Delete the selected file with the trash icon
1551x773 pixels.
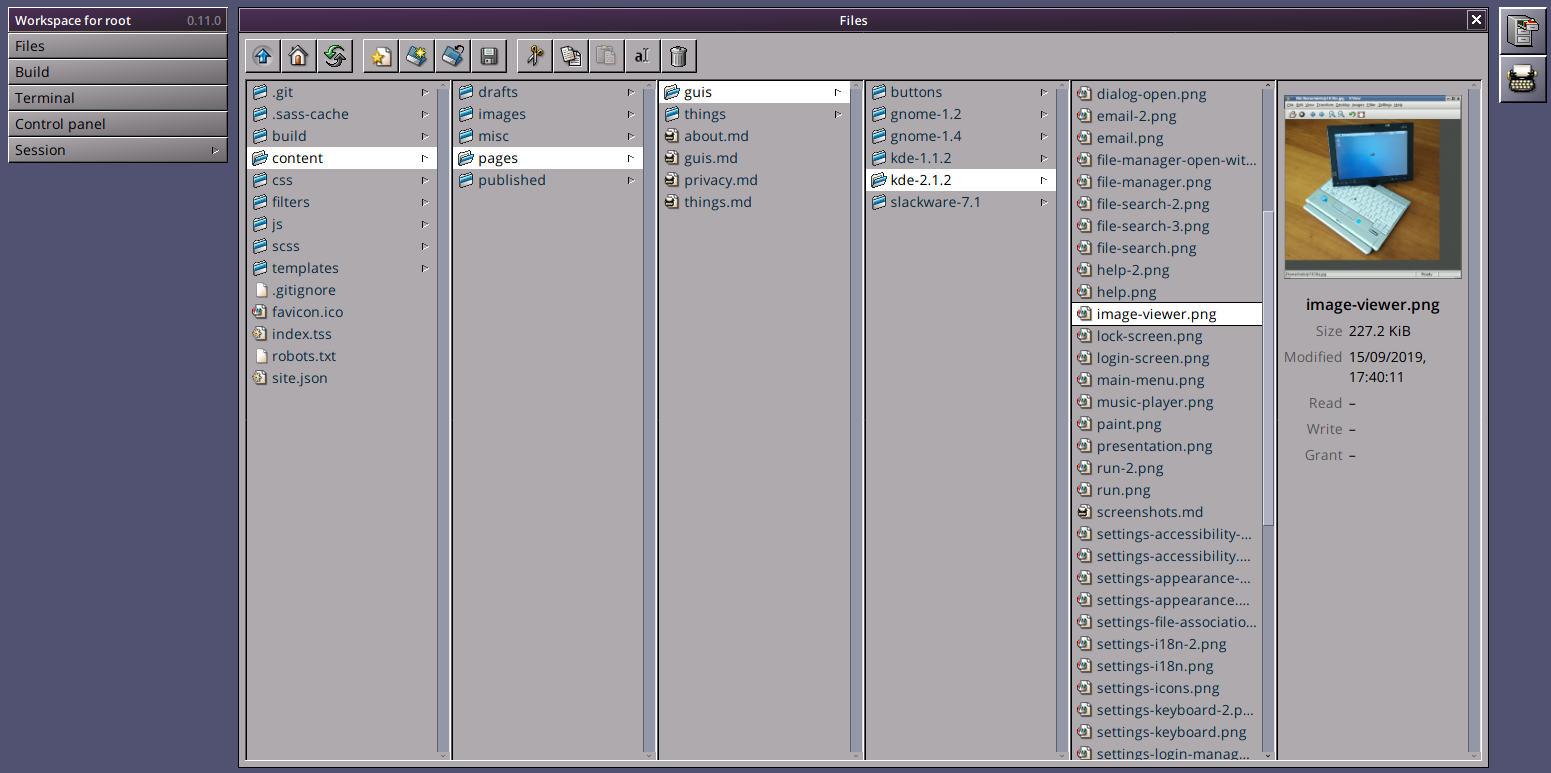click(678, 56)
